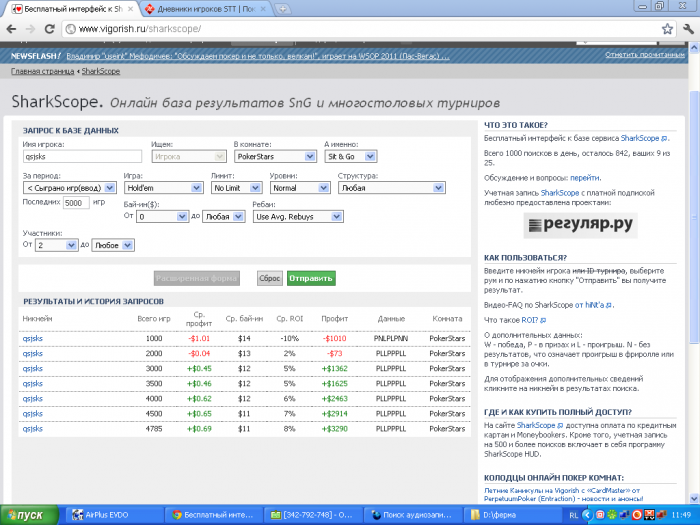This screenshot has width=700, height=525.
Task: Open the 'D:\ферма' folder in taskbar
Action: (x=511, y=515)
